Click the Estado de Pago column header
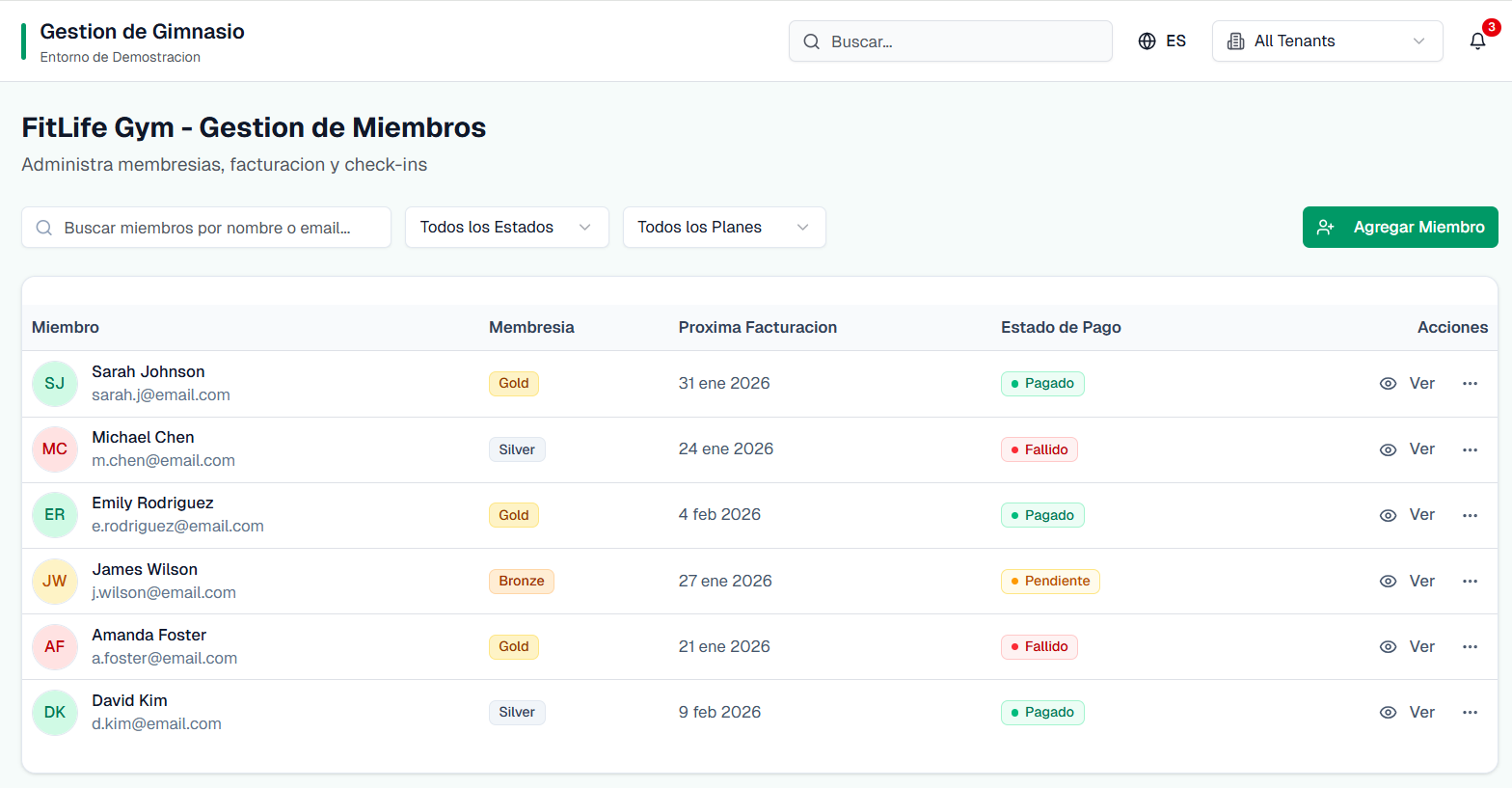This screenshot has height=788, width=1512. [x=1061, y=328]
